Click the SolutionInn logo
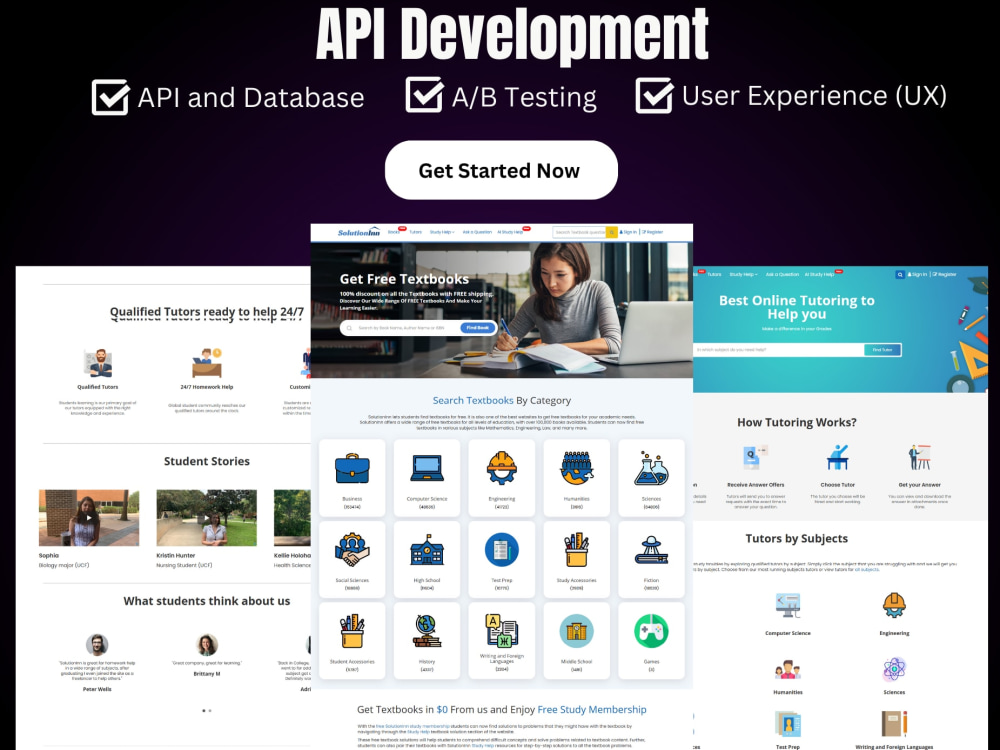The image size is (1000, 750). pos(358,232)
